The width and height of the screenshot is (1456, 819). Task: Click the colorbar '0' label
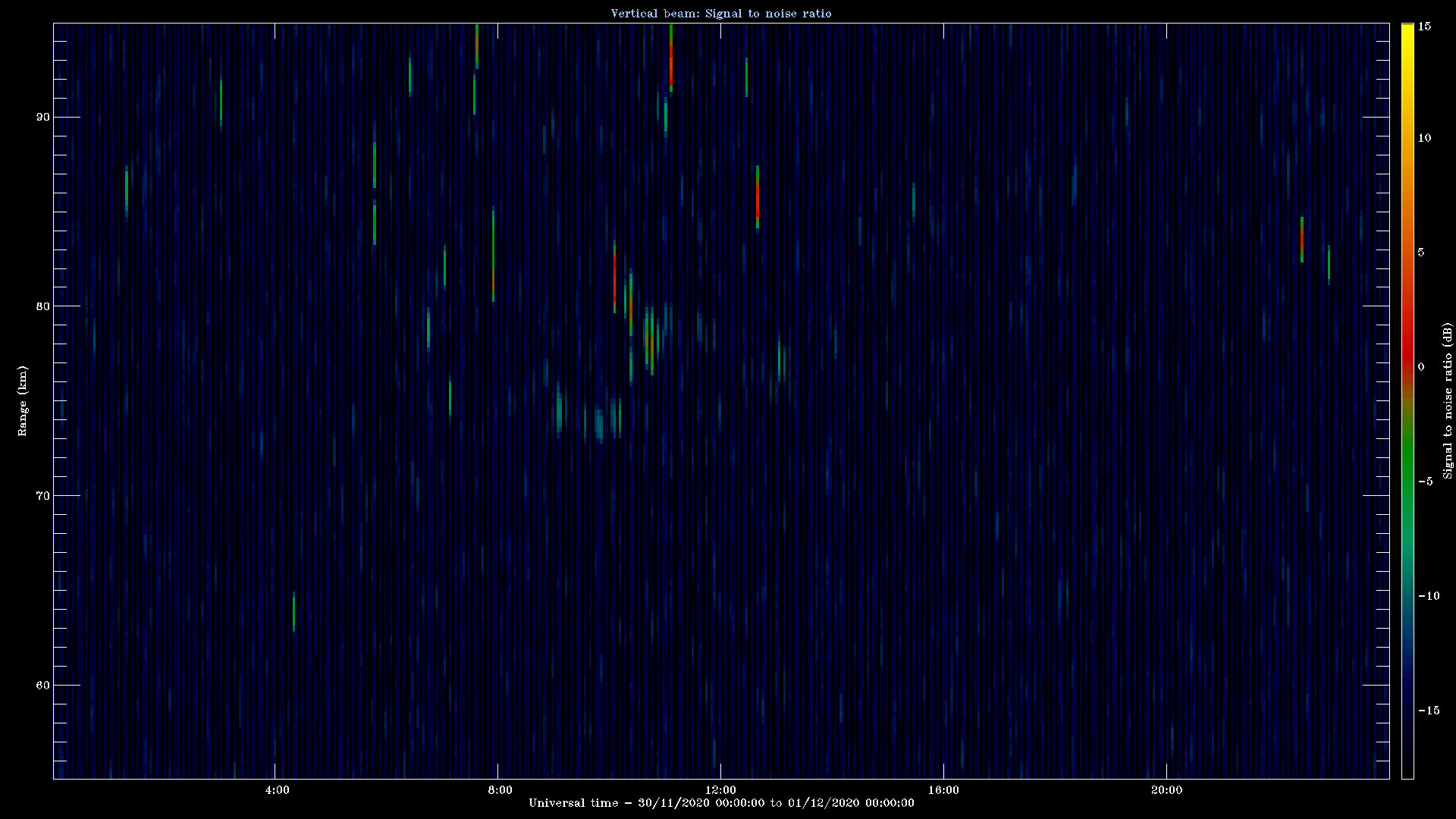[1421, 367]
